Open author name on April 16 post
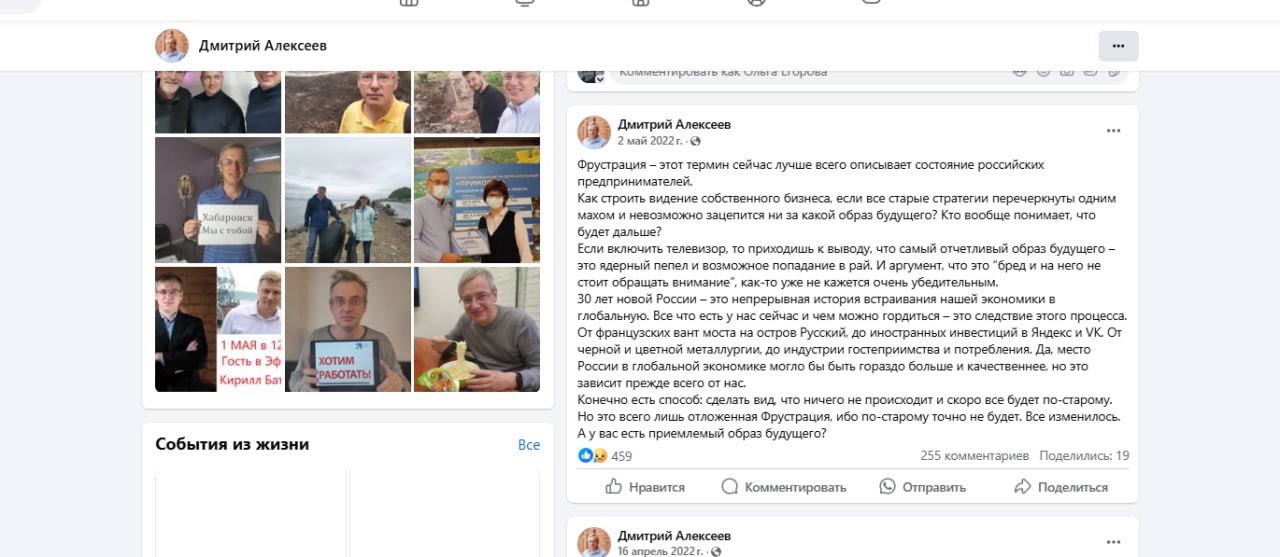1280x557 pixels. (x=674, y=536)
